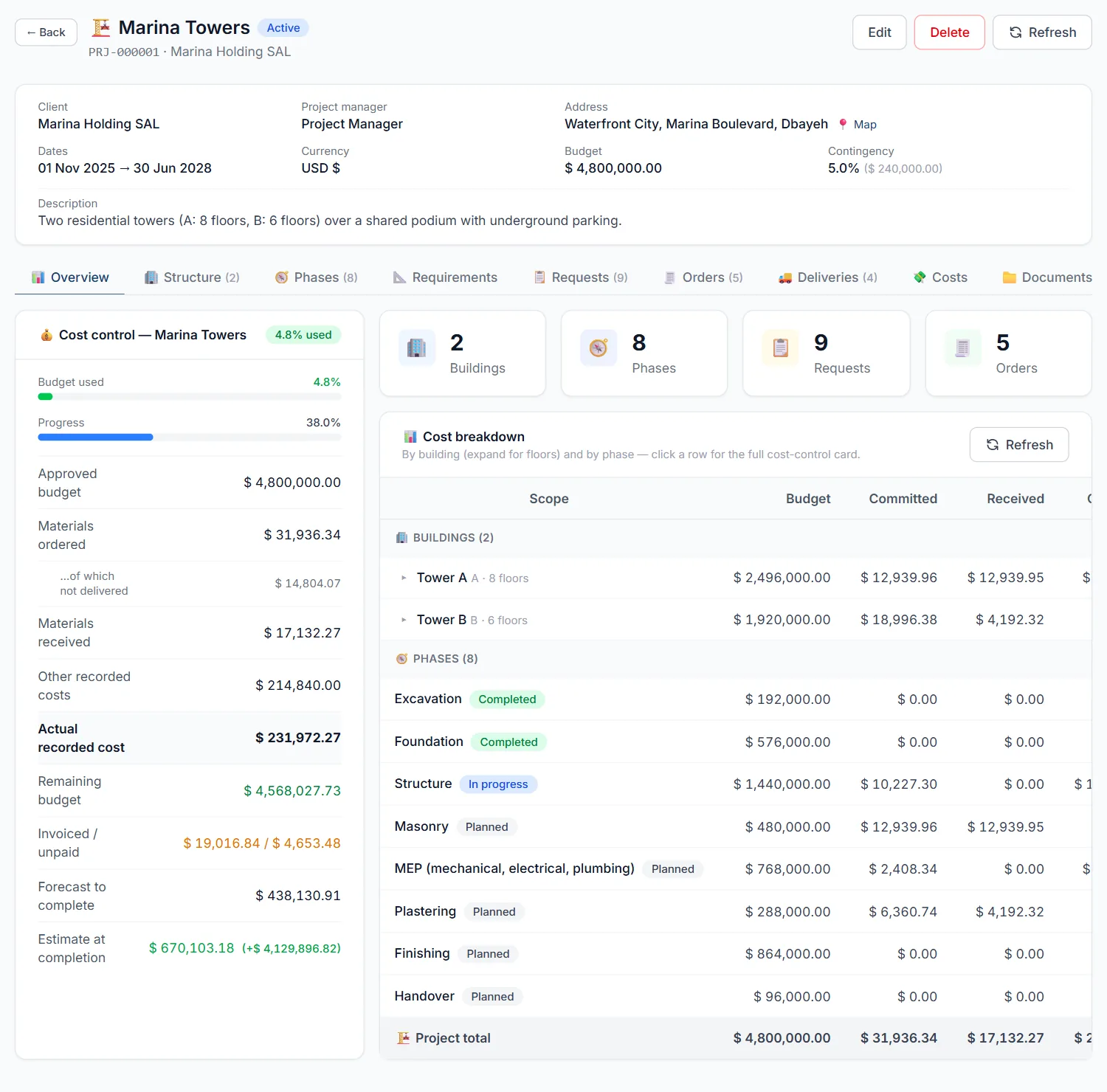Click the compass icon next to PHASES (8)
Viewport: 1107px width, 1092px height.
point(401,659)
